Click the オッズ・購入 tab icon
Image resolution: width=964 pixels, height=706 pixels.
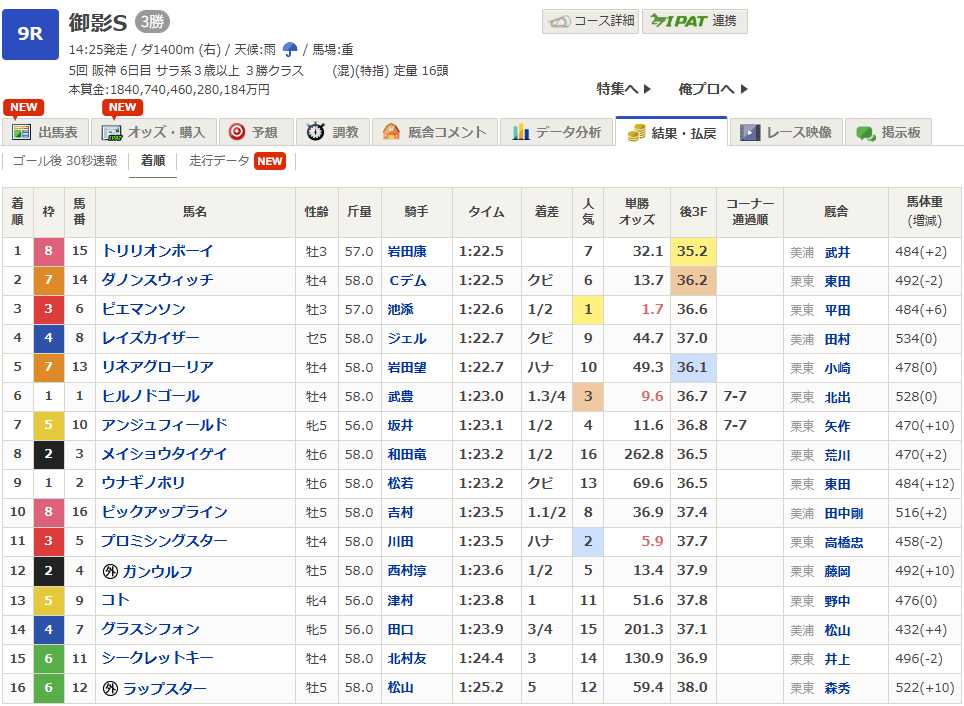112,132
